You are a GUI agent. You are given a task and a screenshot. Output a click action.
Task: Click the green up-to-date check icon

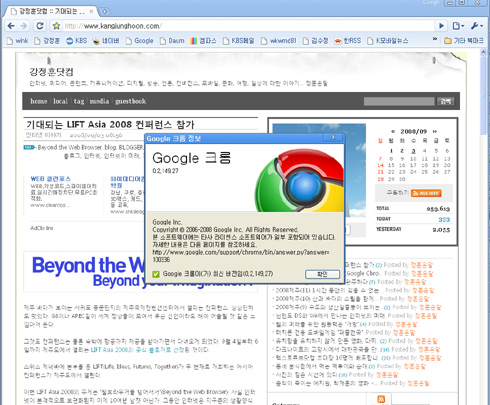[x=156, y=274]
